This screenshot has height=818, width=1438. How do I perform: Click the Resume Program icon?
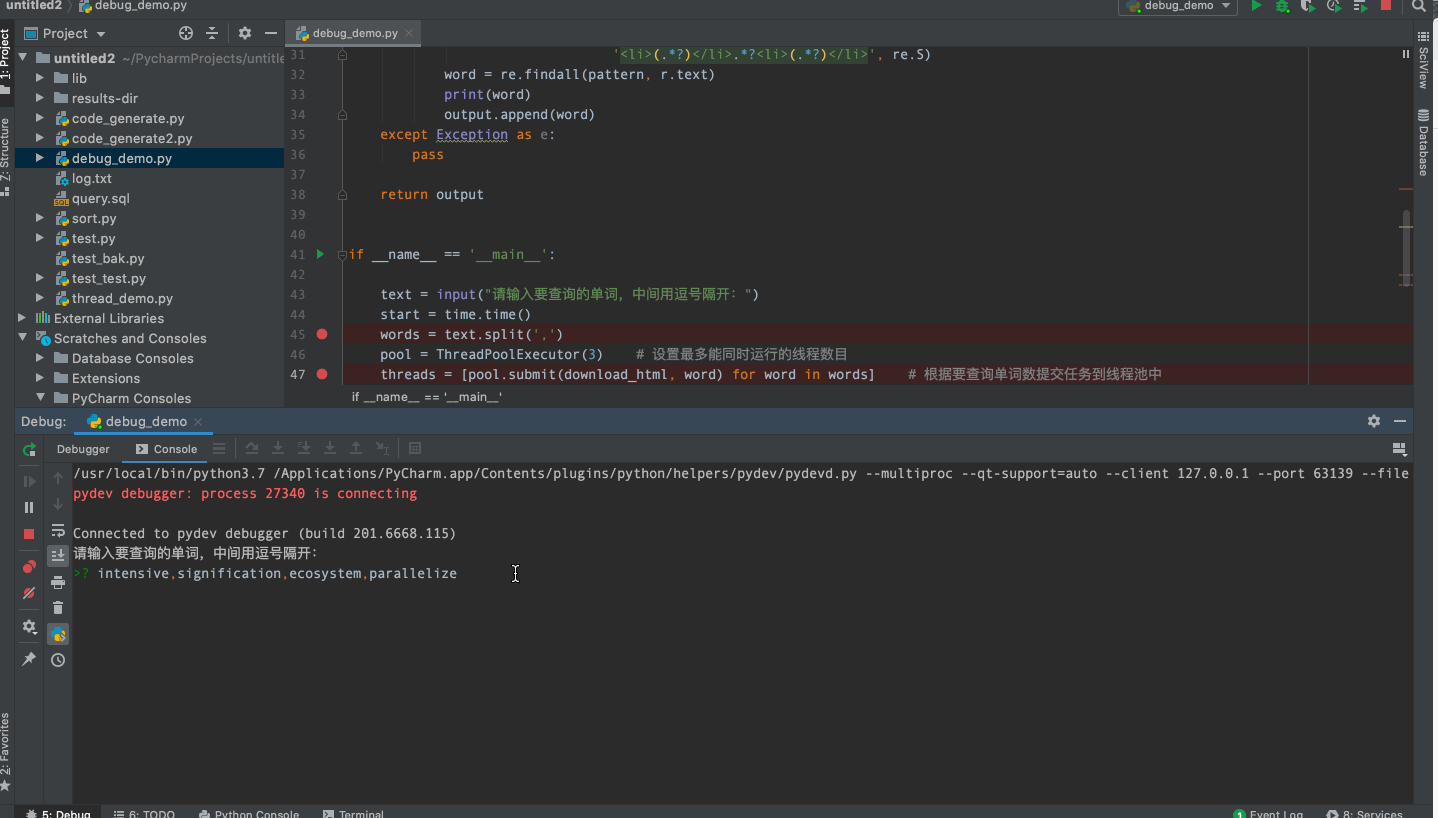(x=29, y=482)
